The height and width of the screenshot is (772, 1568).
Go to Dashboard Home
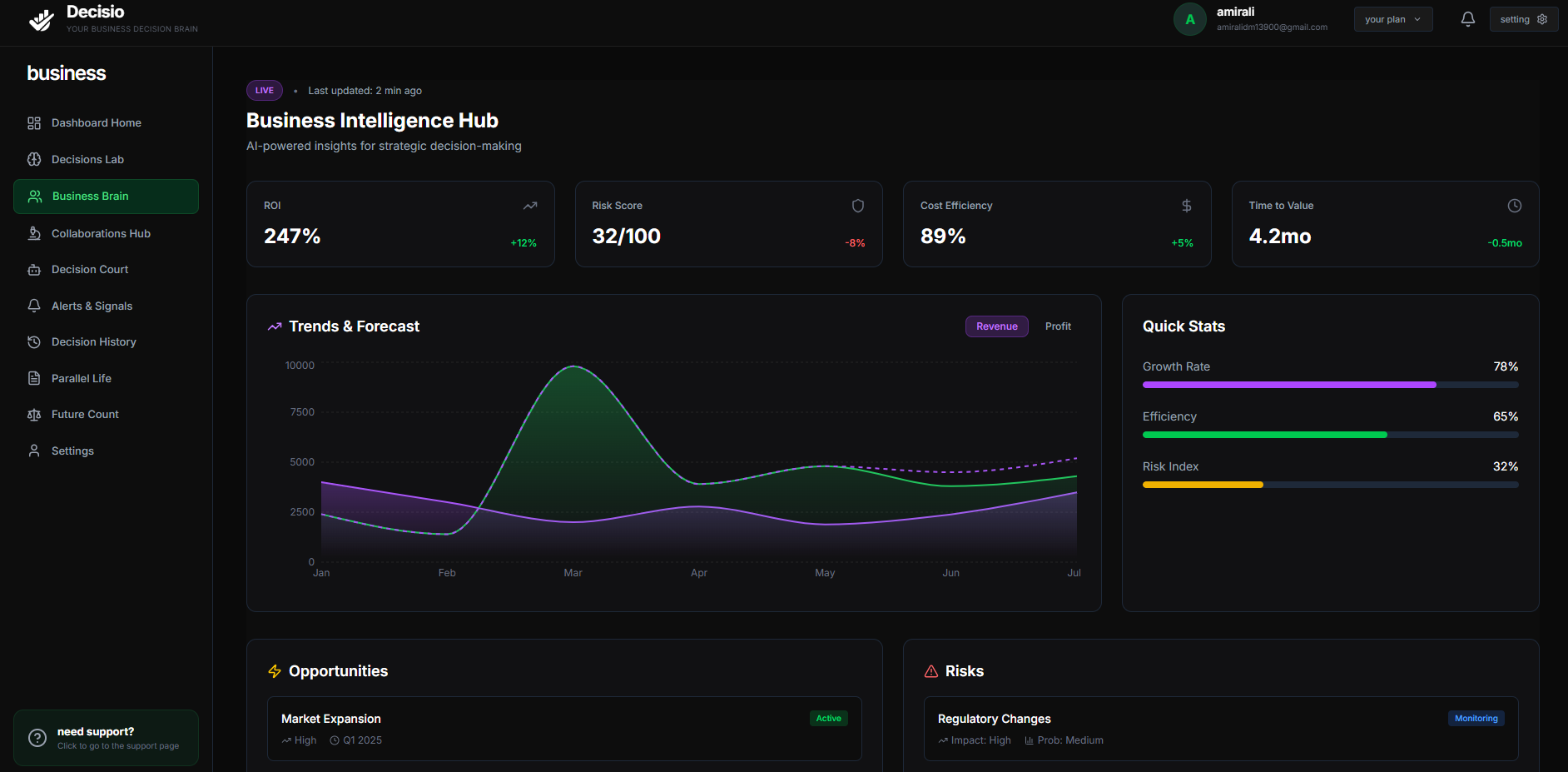coord(106,123)
